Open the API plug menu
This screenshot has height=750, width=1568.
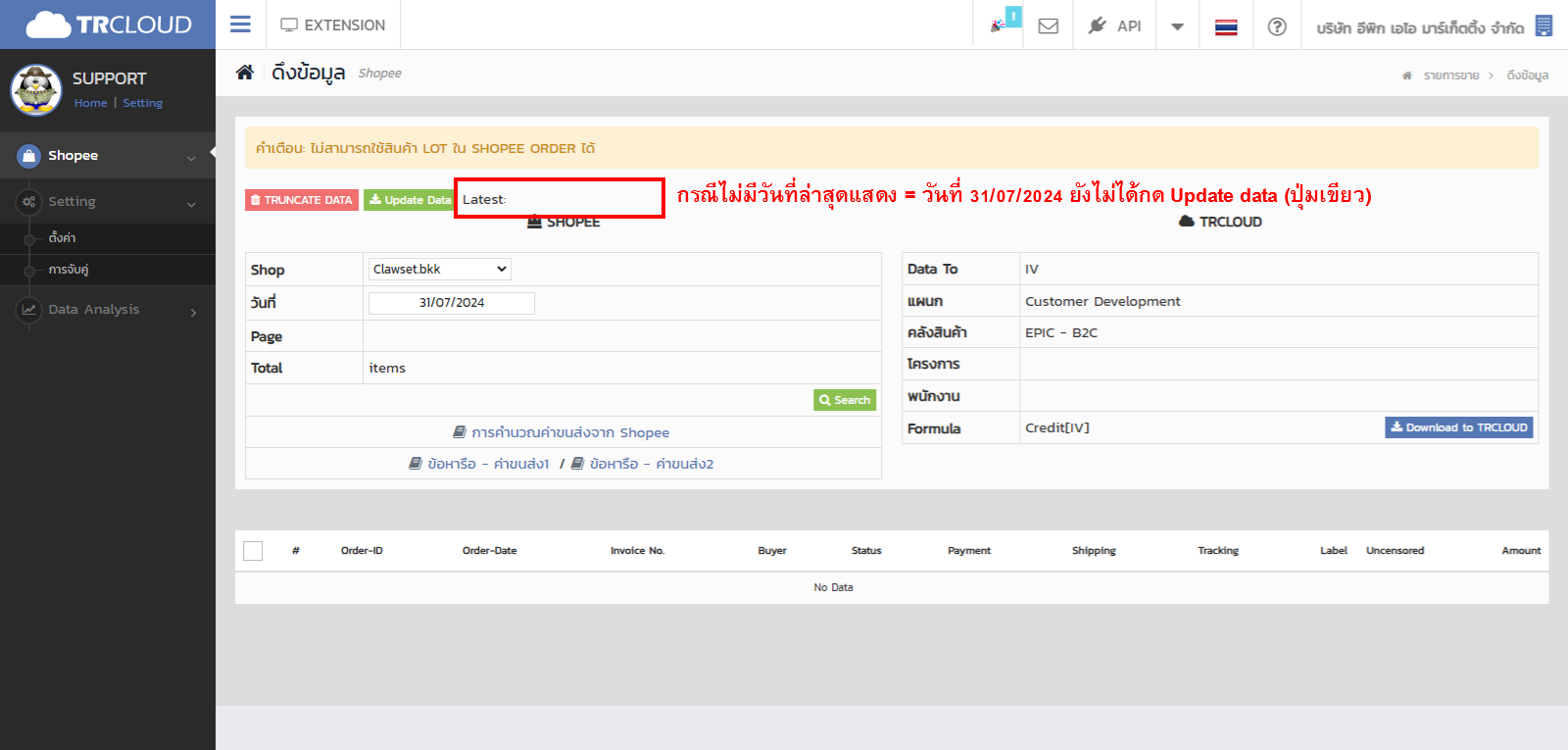[1114, 26]
